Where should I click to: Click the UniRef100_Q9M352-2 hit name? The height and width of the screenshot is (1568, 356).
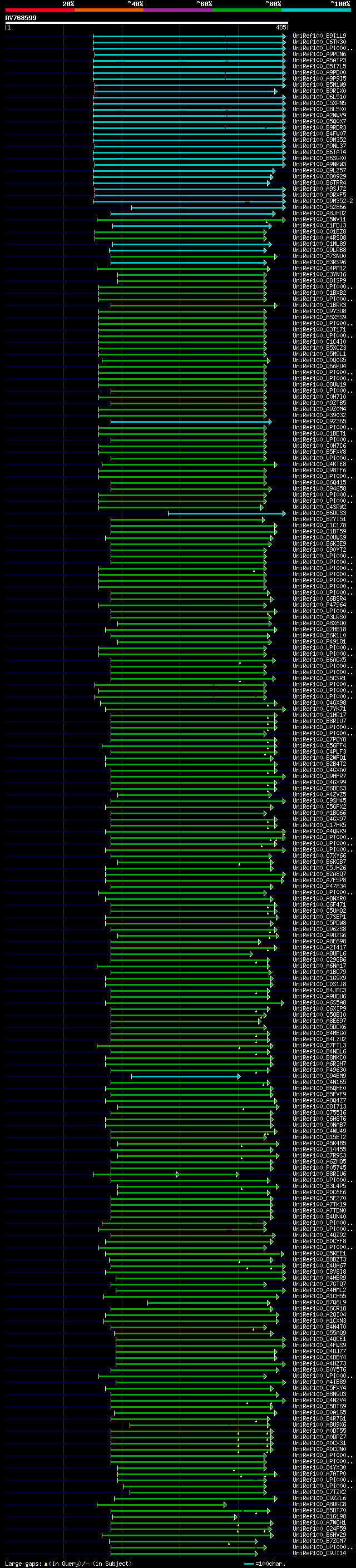pyautogui.click(x=323, y=201)
